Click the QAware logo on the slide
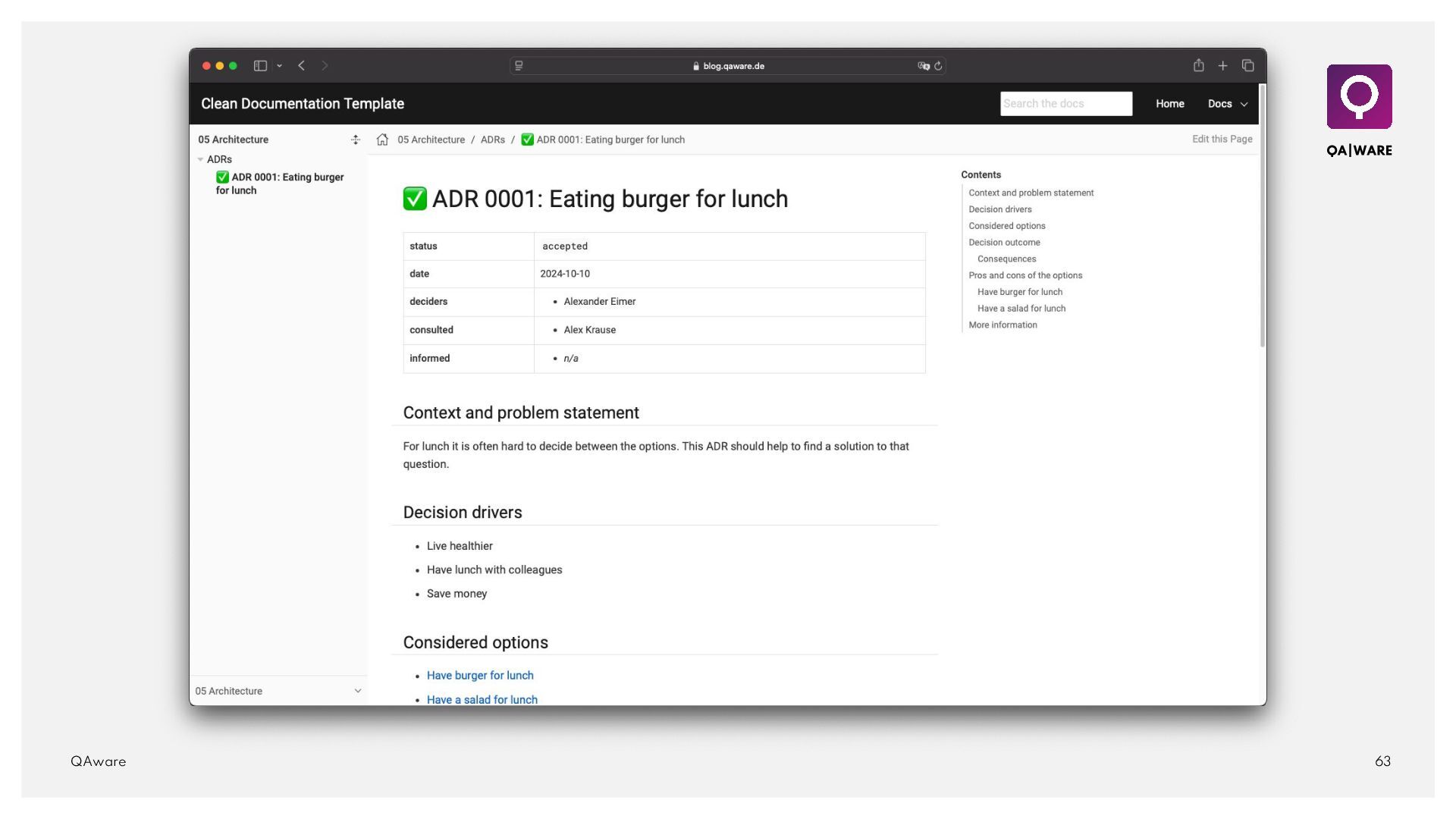The height and width of the screenshot is (819, 1456). tap(1360, 111)
